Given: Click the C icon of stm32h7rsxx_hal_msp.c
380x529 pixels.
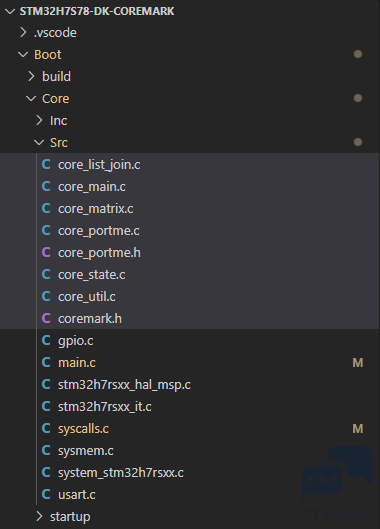Looking at the screenshot, I should pyautogui.click(x=46, y=384).
